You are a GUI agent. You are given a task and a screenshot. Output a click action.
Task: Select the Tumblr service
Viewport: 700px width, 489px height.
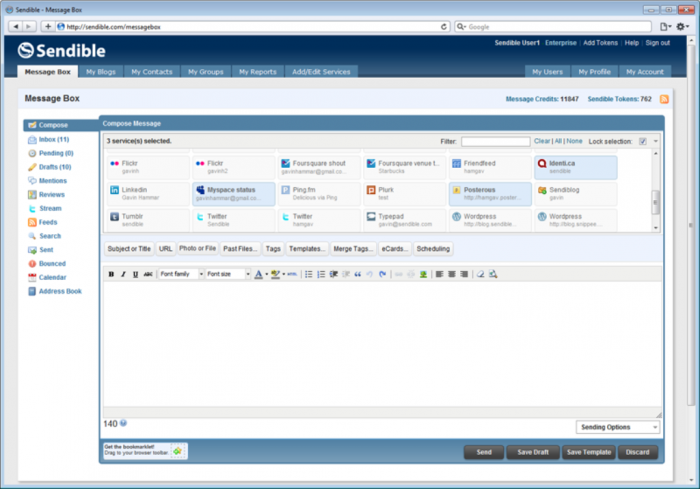[148, 220]
